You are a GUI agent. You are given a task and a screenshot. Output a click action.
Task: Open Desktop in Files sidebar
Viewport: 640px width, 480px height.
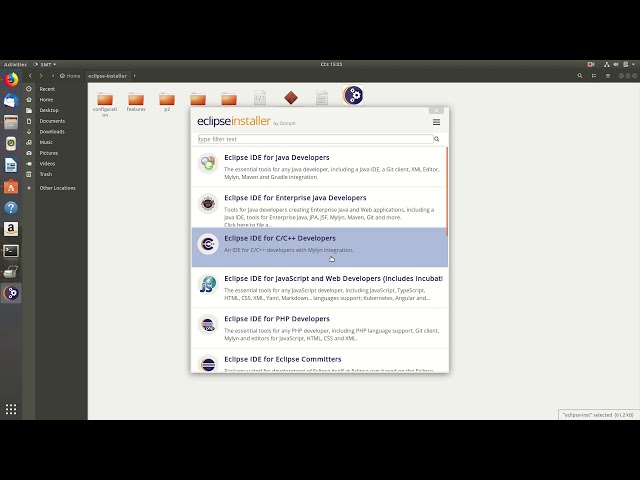pos(49,110)
